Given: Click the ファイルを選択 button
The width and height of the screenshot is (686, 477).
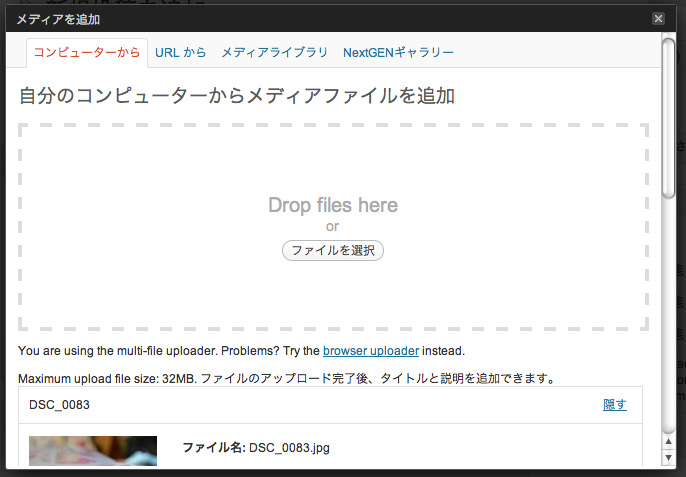Looking at the screenshot, I should [332, 250].
